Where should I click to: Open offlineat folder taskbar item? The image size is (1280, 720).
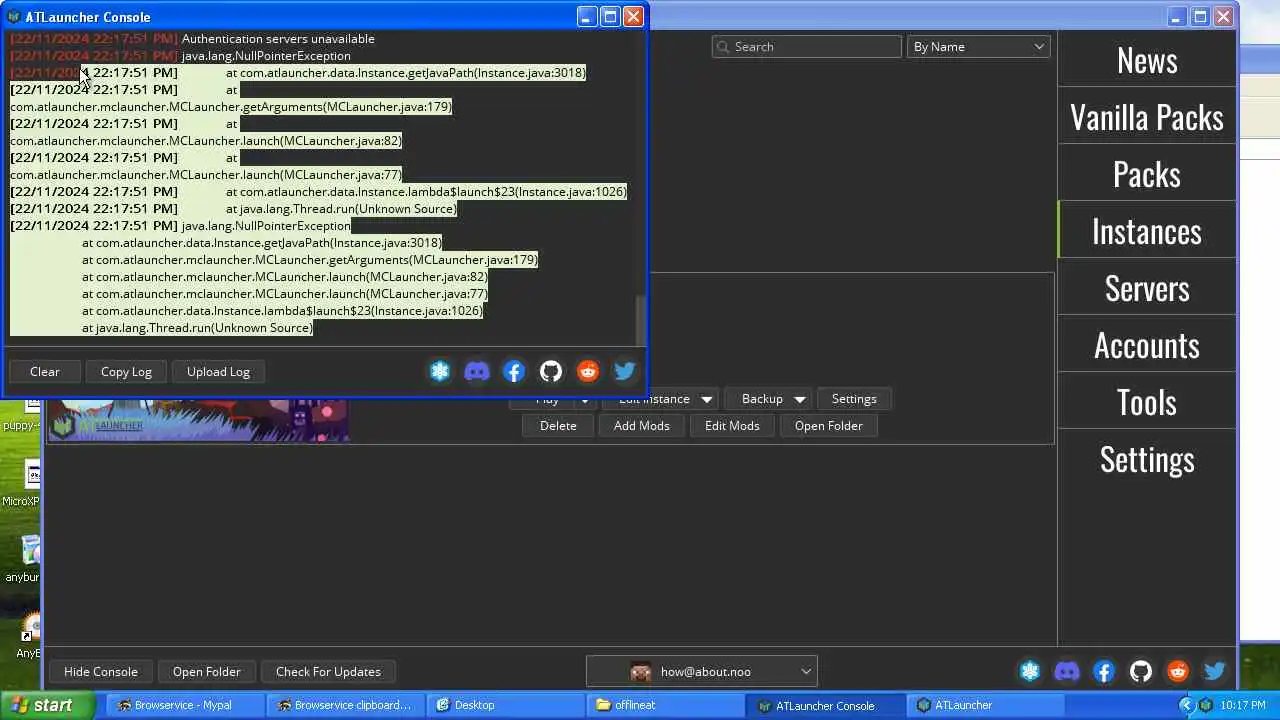665,705
